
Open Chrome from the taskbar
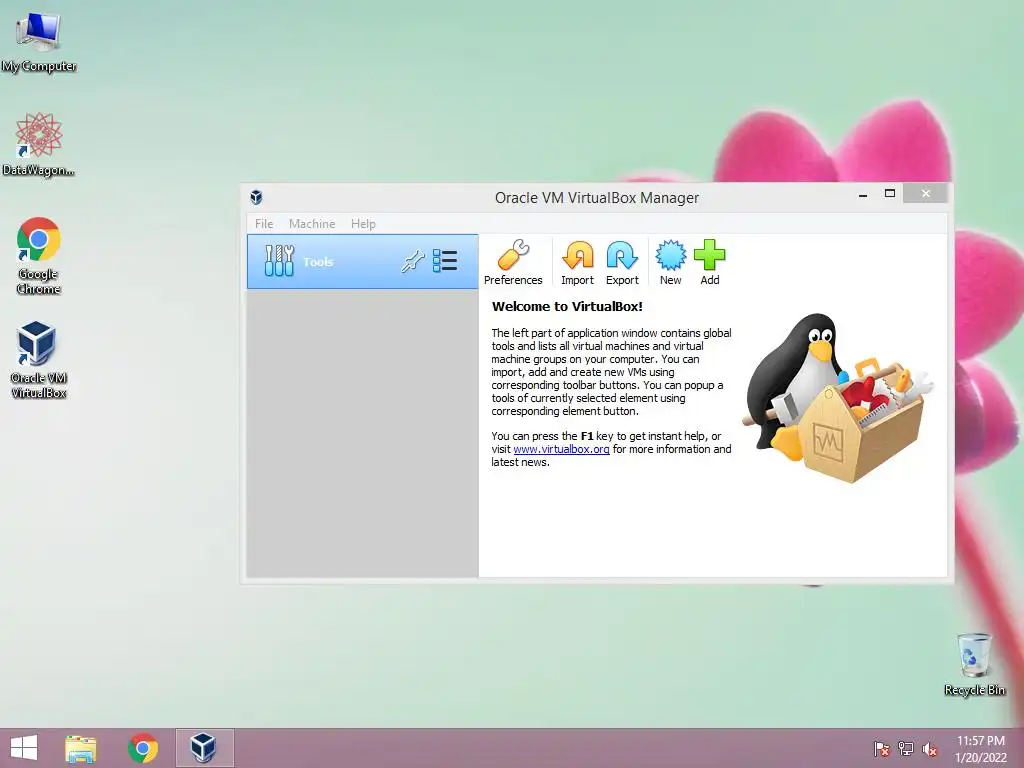tap(143, 748)
